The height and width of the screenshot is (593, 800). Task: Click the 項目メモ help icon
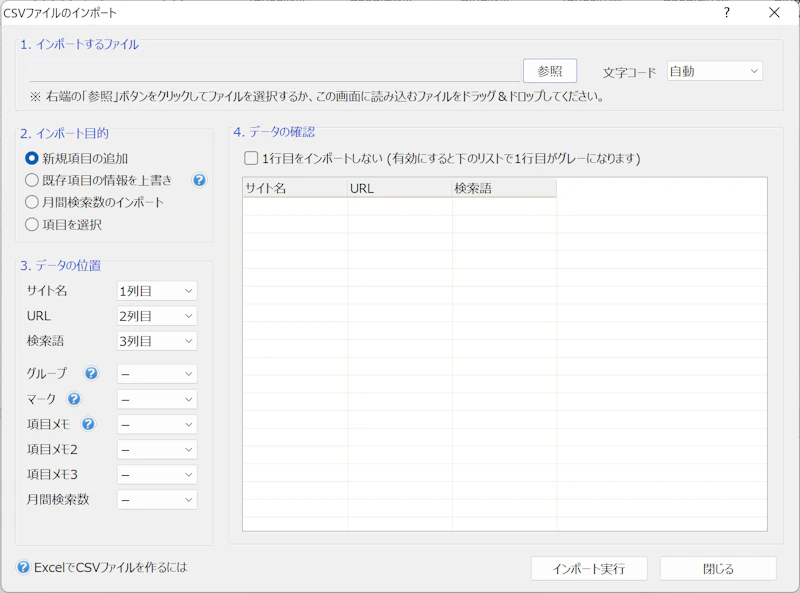(88, 424)
